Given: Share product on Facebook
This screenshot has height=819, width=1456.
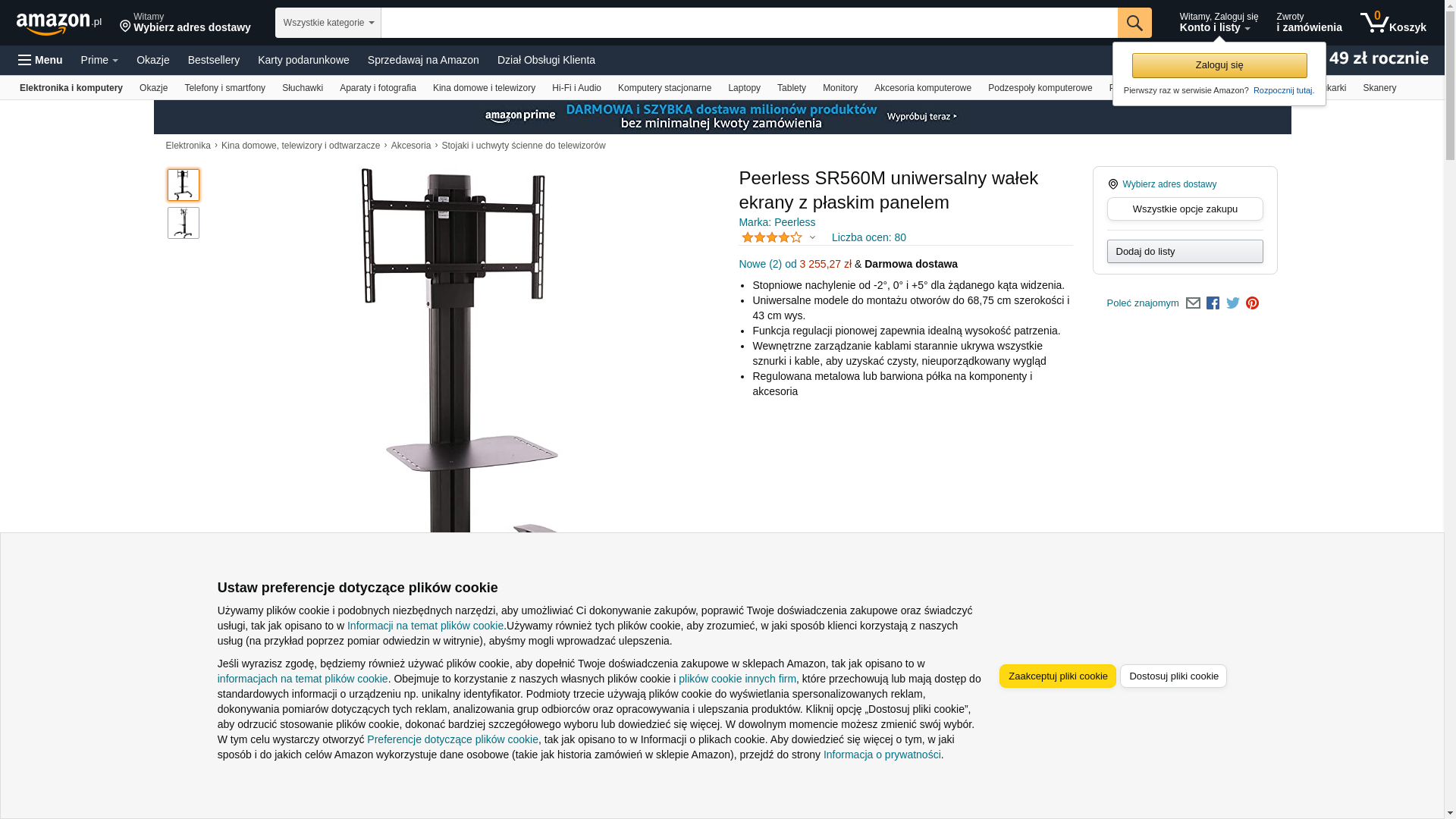Looking at the screenshot, I should click(1213, 303).
